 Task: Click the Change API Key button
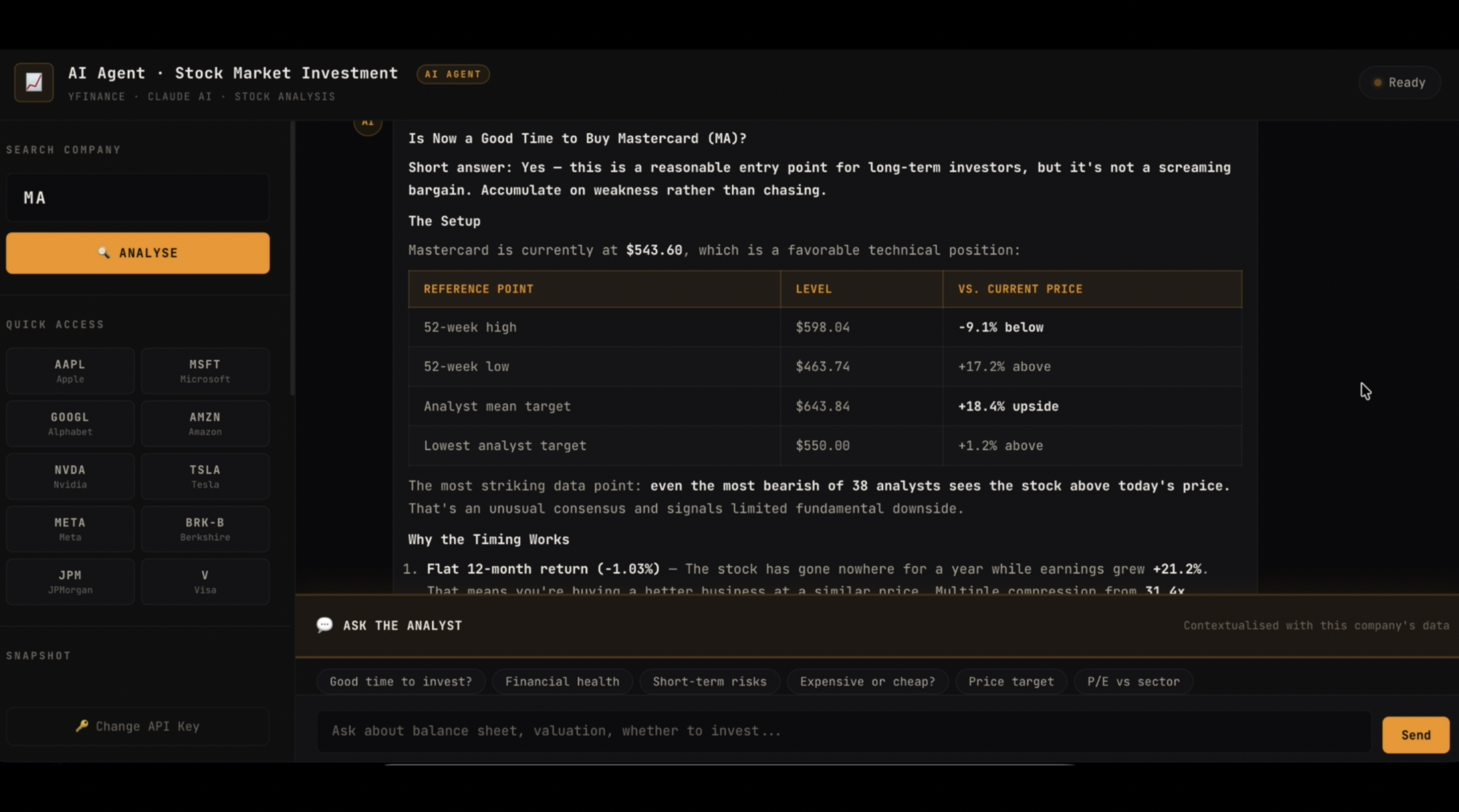click(137, 726)
